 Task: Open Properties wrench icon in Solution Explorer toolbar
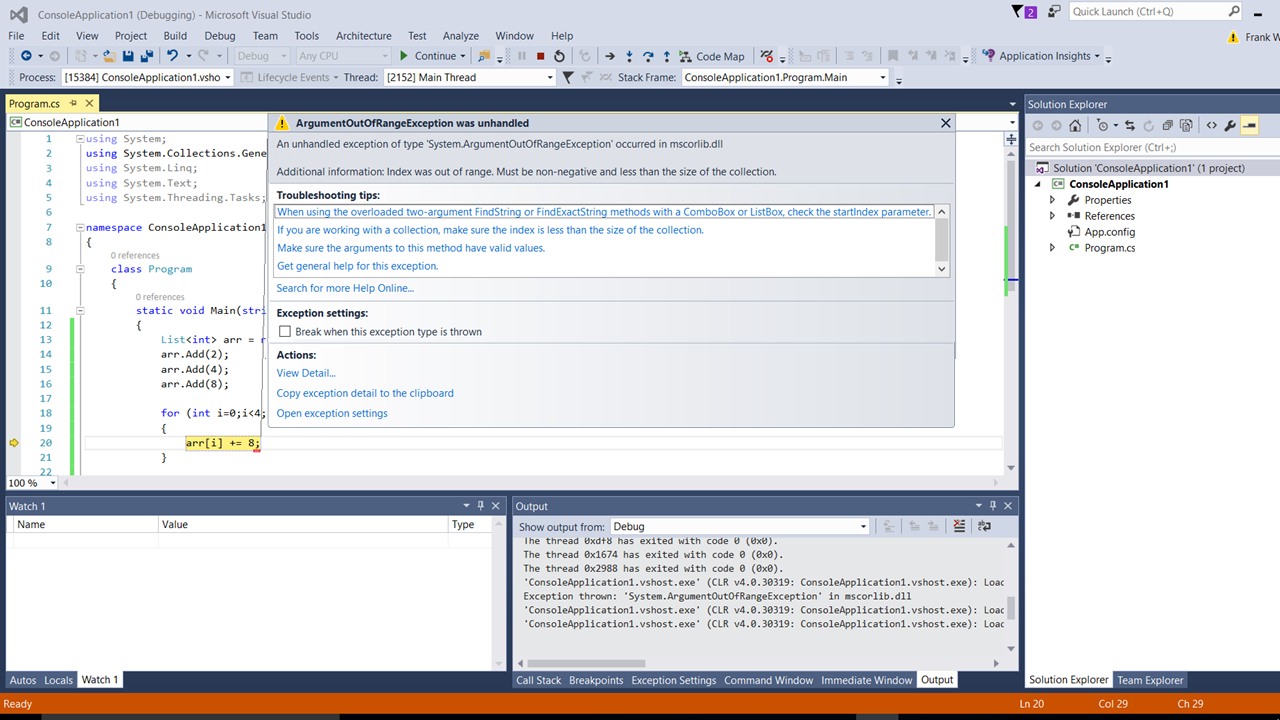tap(1230, 126)
